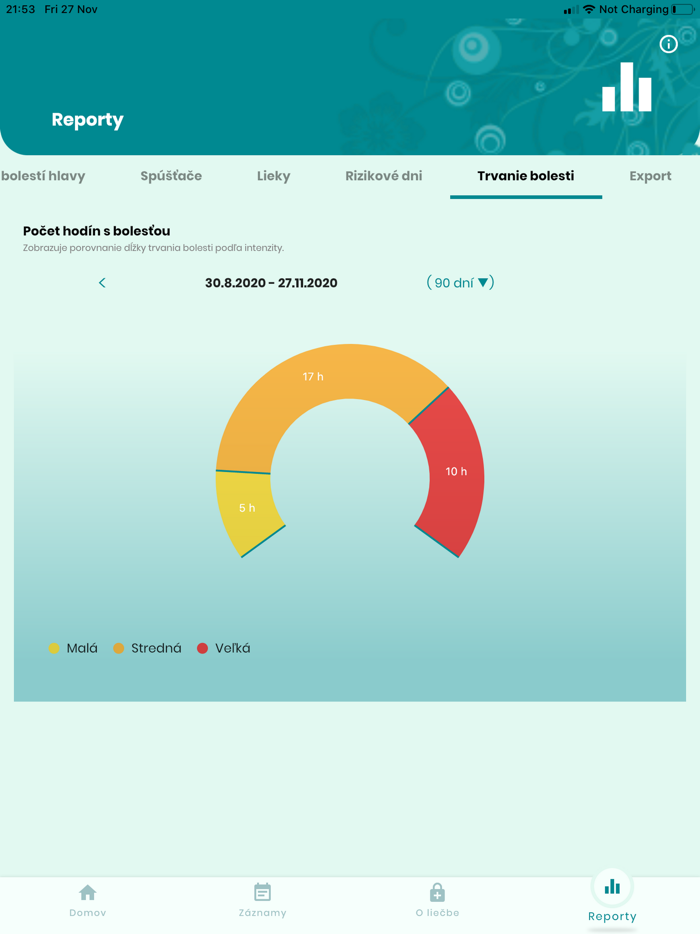Screen dimensions: 700x934
Task: Open the Lieky tab
Action: [273, 176]
